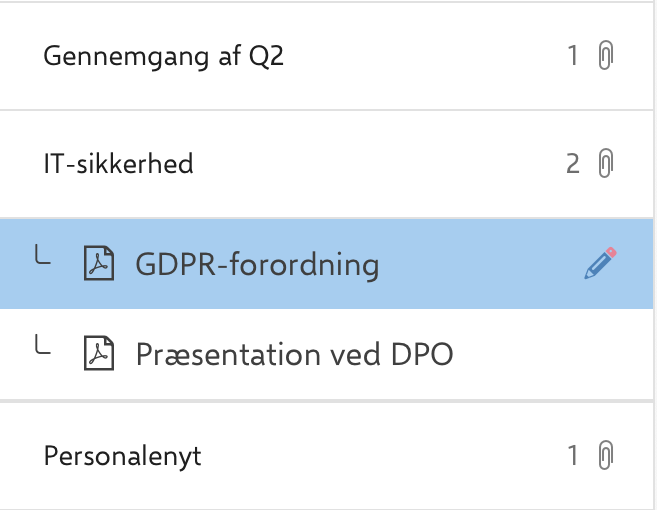Click the PDF icon next to GDPR-forordning
The height and width of the screenshot is (510, 657).
98,265
